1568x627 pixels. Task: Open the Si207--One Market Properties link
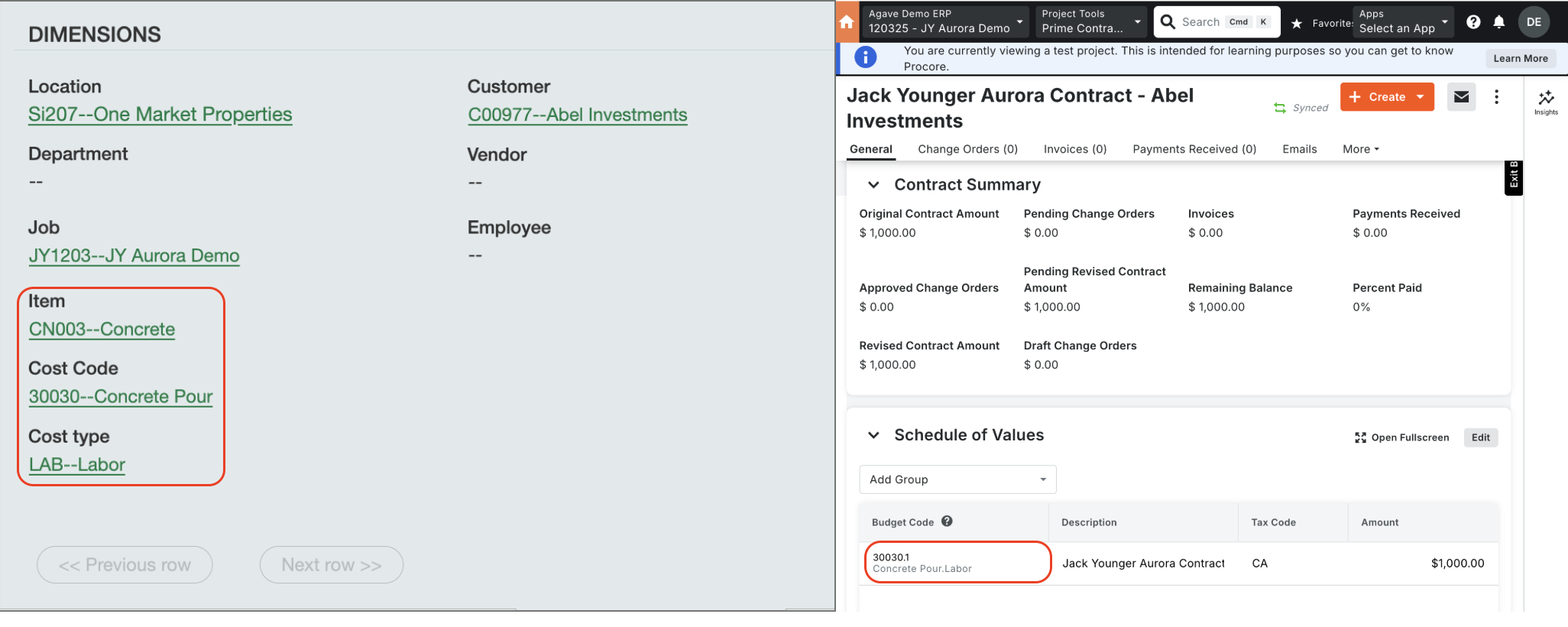click(160, 115)
